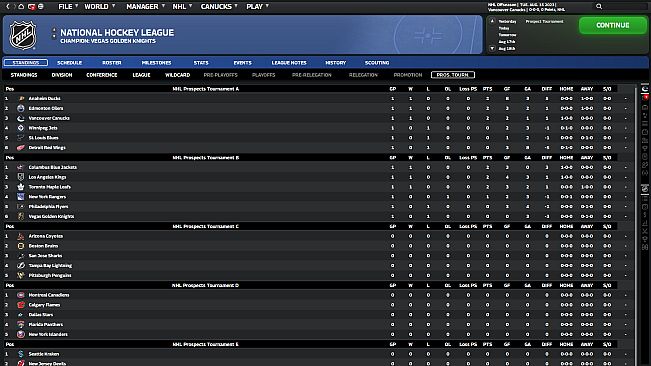
Task: Click the New York Islanders logo
Action: coord(21,334)
